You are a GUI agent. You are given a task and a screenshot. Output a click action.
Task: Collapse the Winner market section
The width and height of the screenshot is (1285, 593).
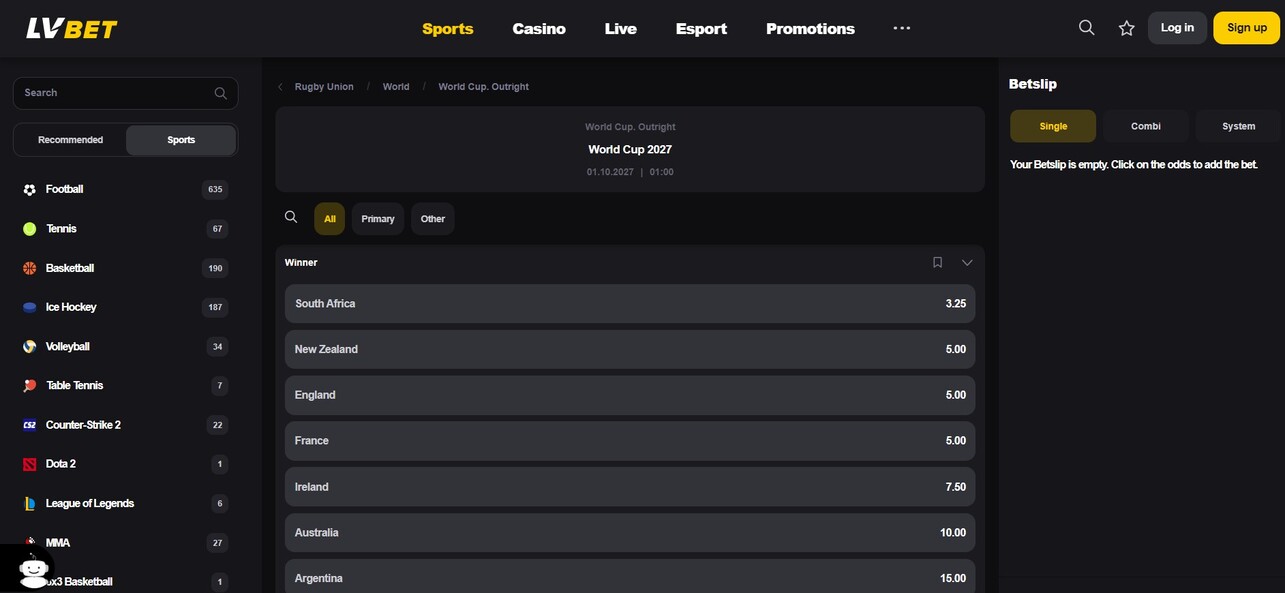point(966,262)
